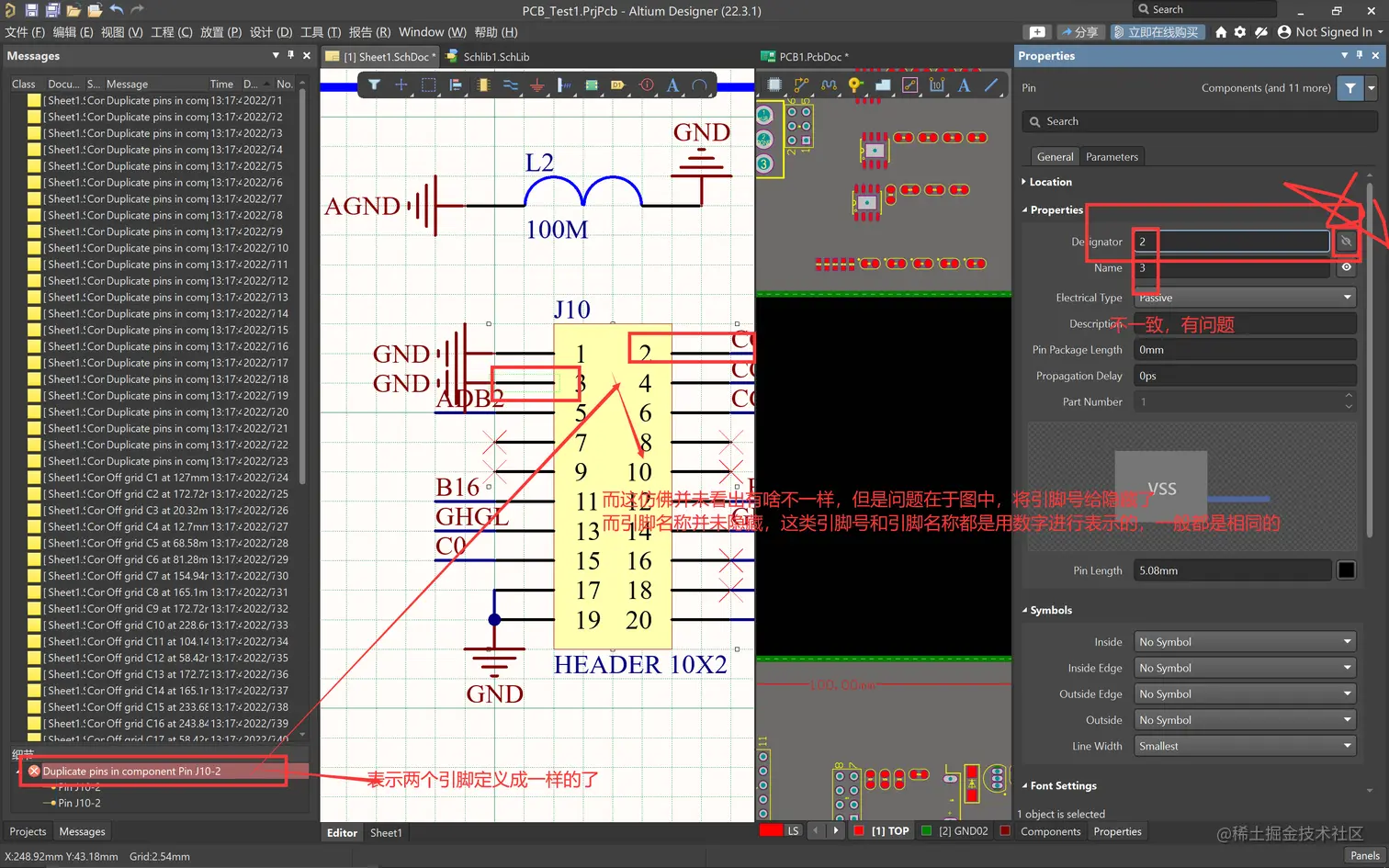Screen dimensions: 1389x868
Task: Toggle designator visibility for the pin
Action: tap(1346, 242)
